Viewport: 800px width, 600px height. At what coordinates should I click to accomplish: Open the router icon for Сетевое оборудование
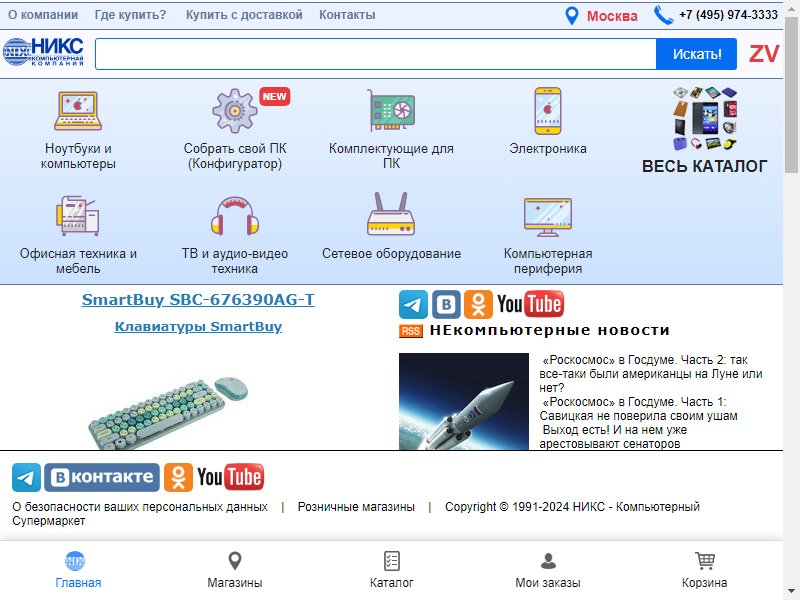coord(391,214)
